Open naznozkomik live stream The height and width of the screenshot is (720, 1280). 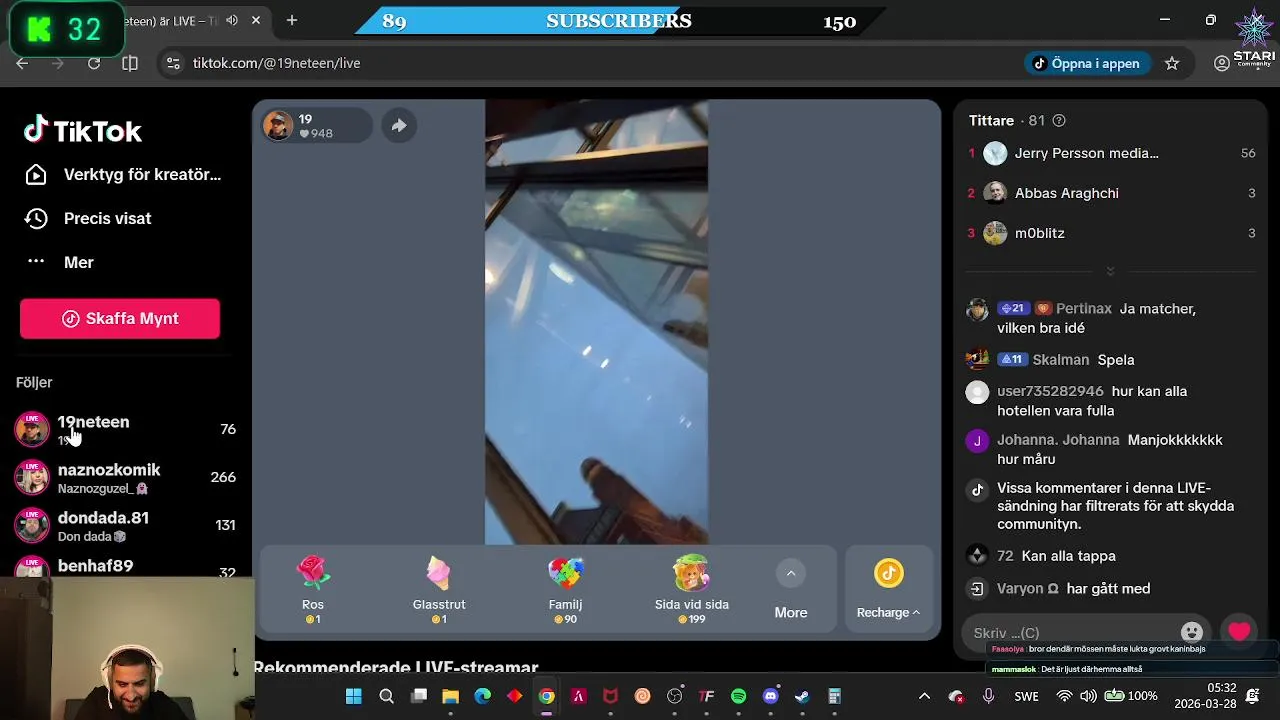[x=126, y=477]
